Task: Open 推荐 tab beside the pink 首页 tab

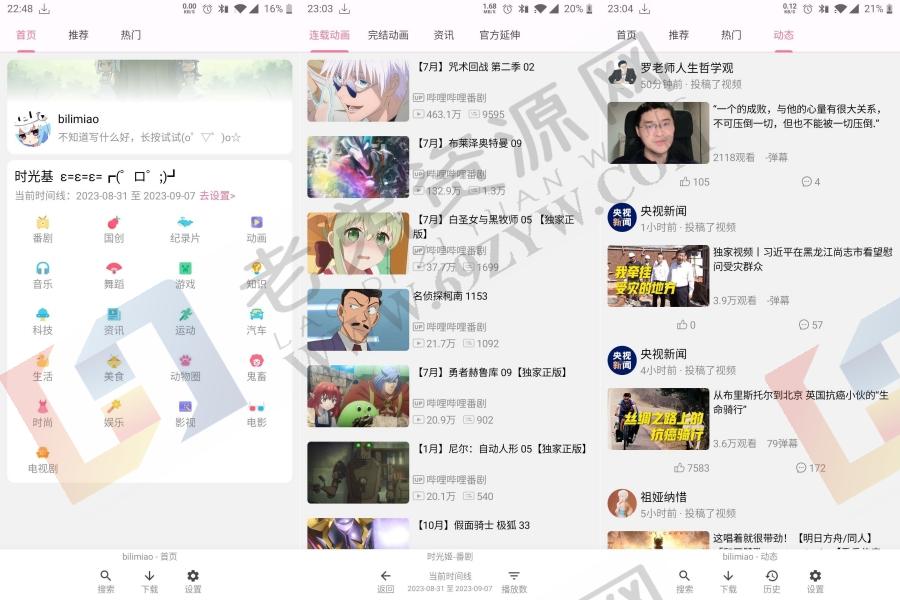Action: pyautogui.click(x=79, y=35)
